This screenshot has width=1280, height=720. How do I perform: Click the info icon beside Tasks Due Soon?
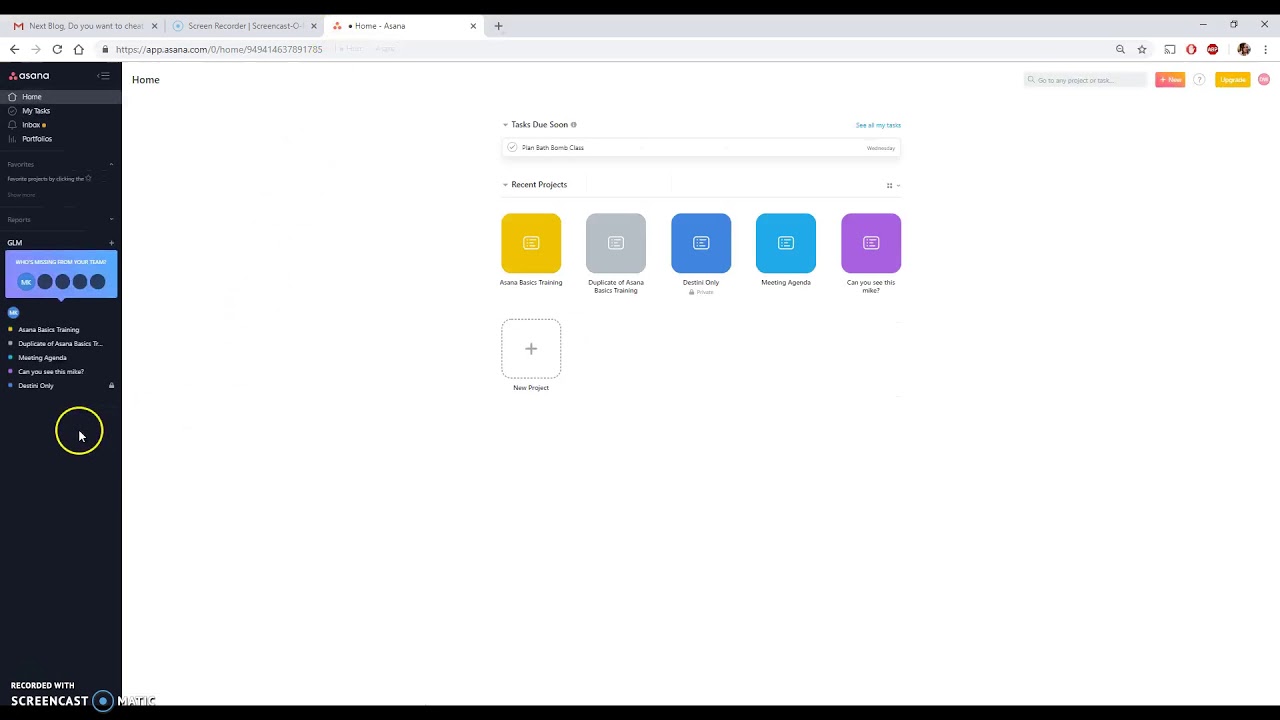573,125
